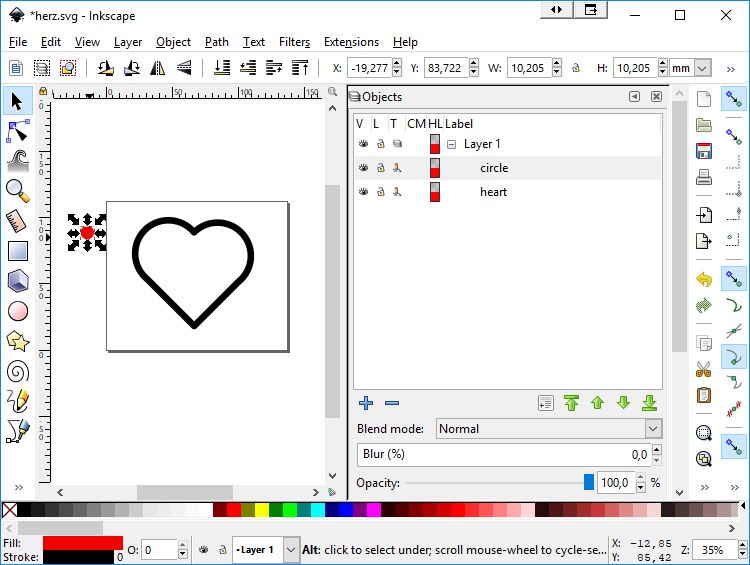
Task: Click the Undo arrow icon
Action: (x=704, y=279)
